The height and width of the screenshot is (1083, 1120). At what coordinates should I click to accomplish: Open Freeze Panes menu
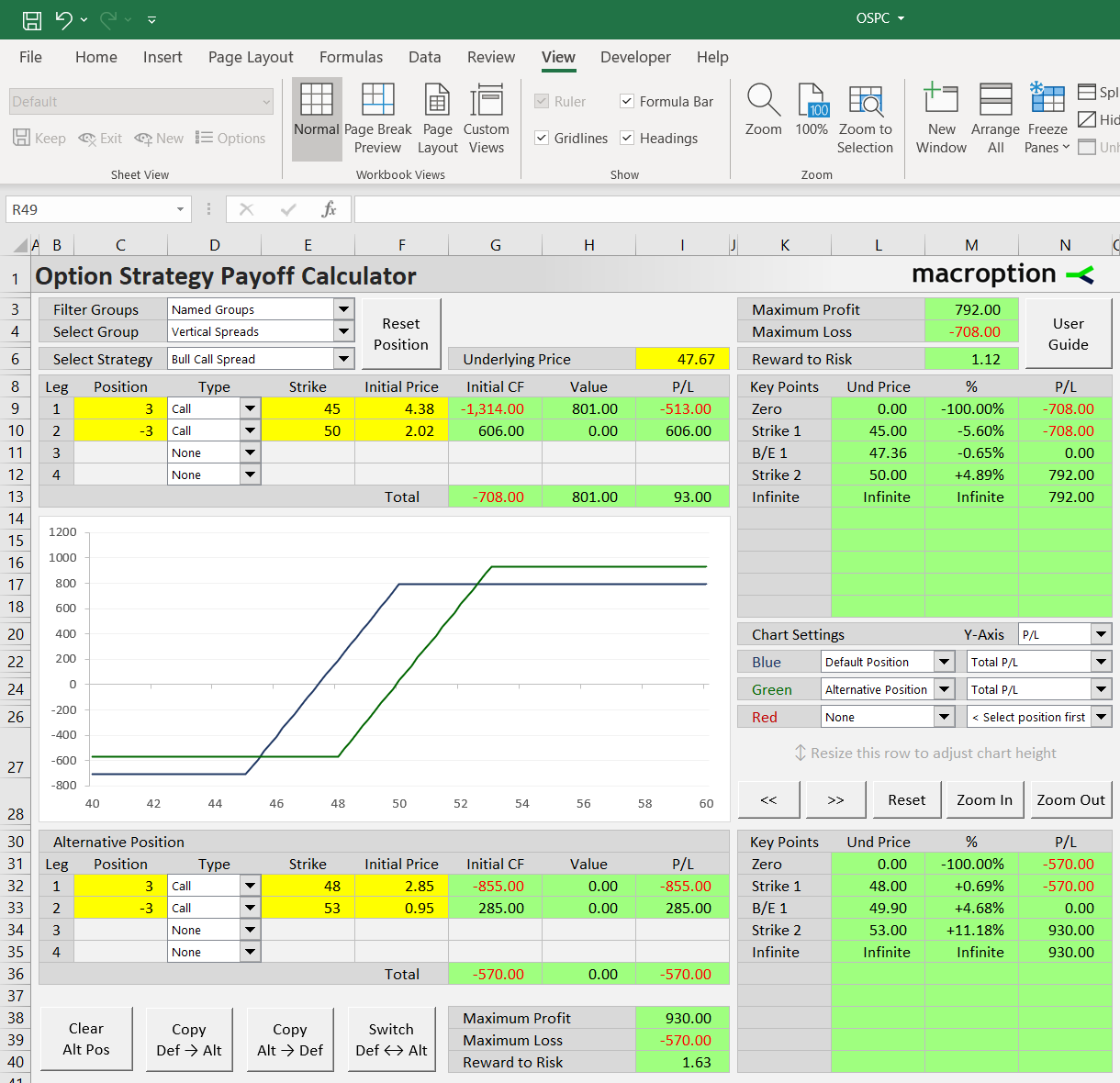click(1047, 119)
